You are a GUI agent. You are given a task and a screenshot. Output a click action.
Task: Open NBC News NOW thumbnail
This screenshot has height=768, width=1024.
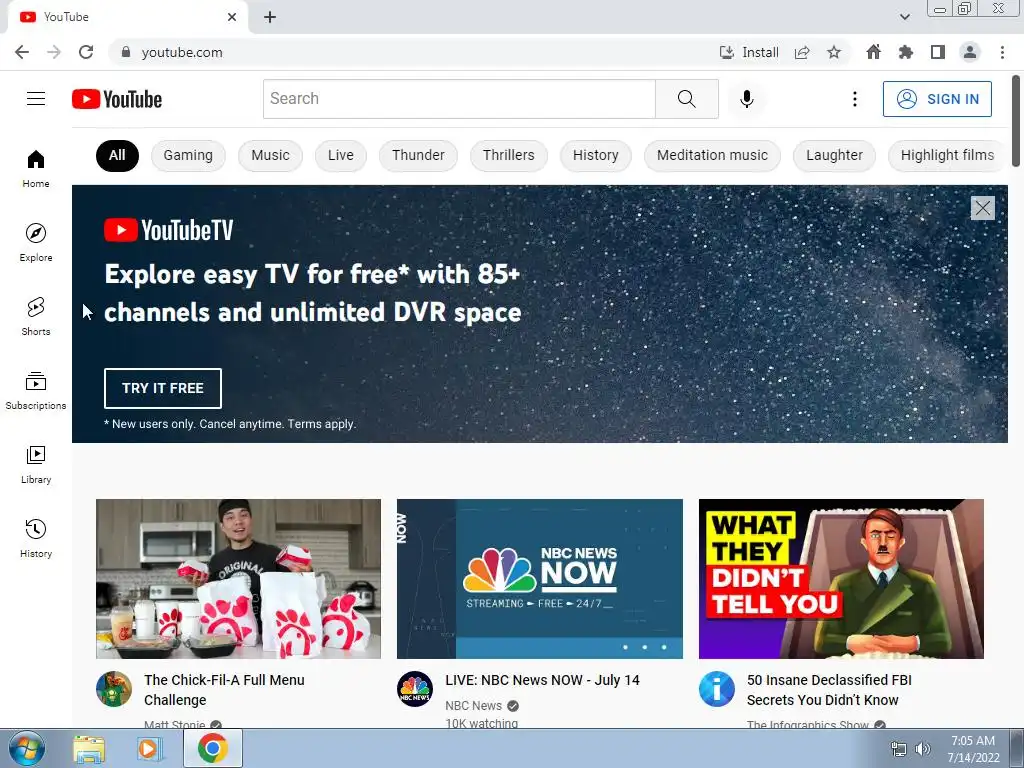pyautogui.click(x=539, y=579)
